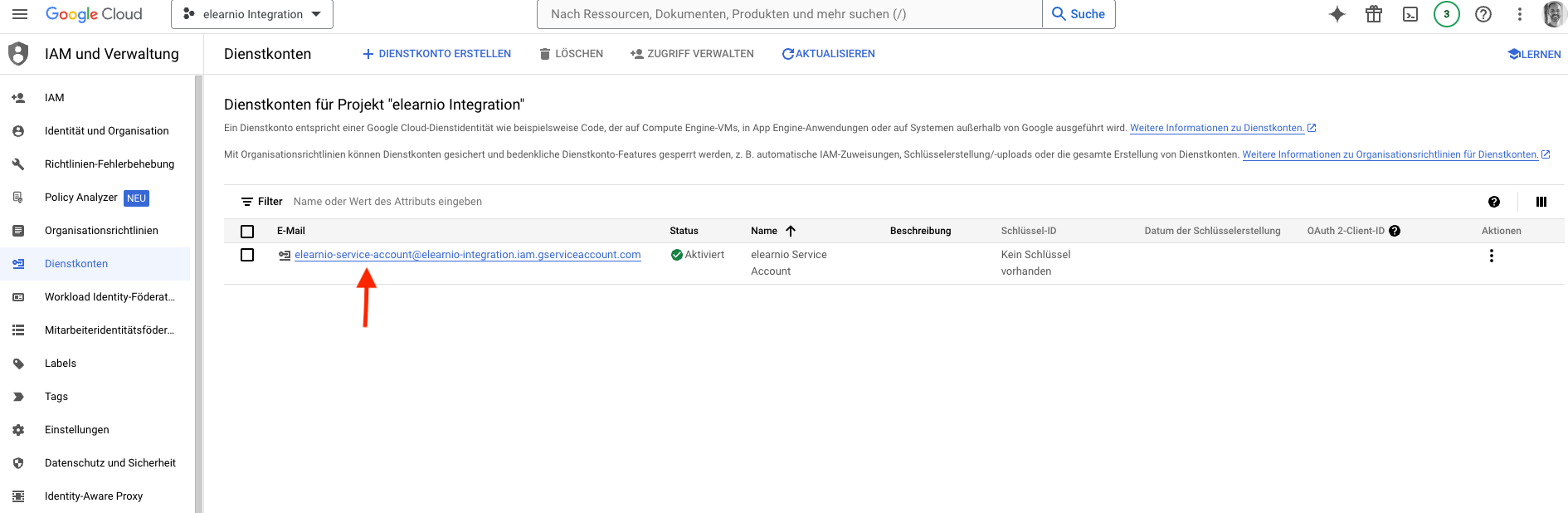
Task: Show the 3 notifications badge
Action: point(1447,14)
